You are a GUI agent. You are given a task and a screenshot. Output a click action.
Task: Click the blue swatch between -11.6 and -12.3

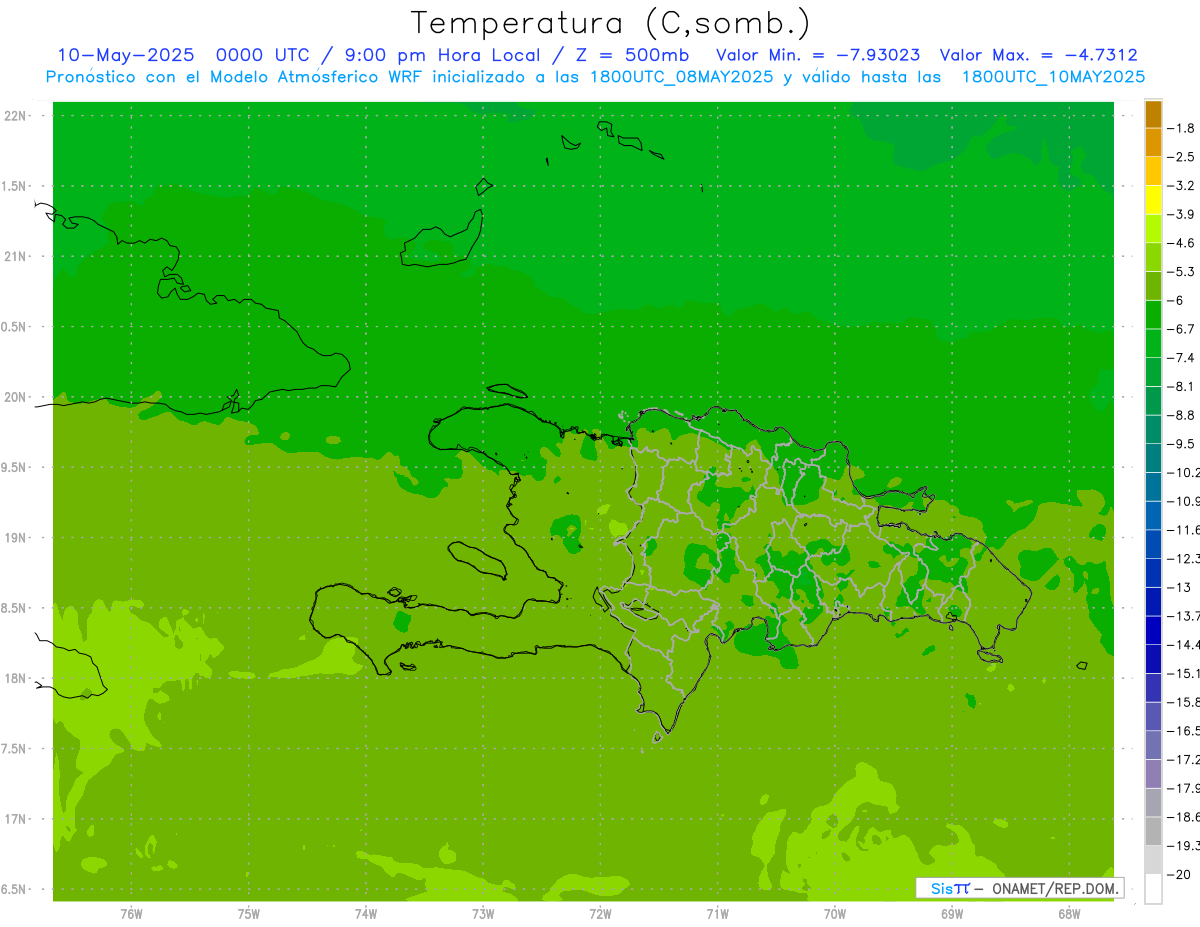click(1153, 544)
